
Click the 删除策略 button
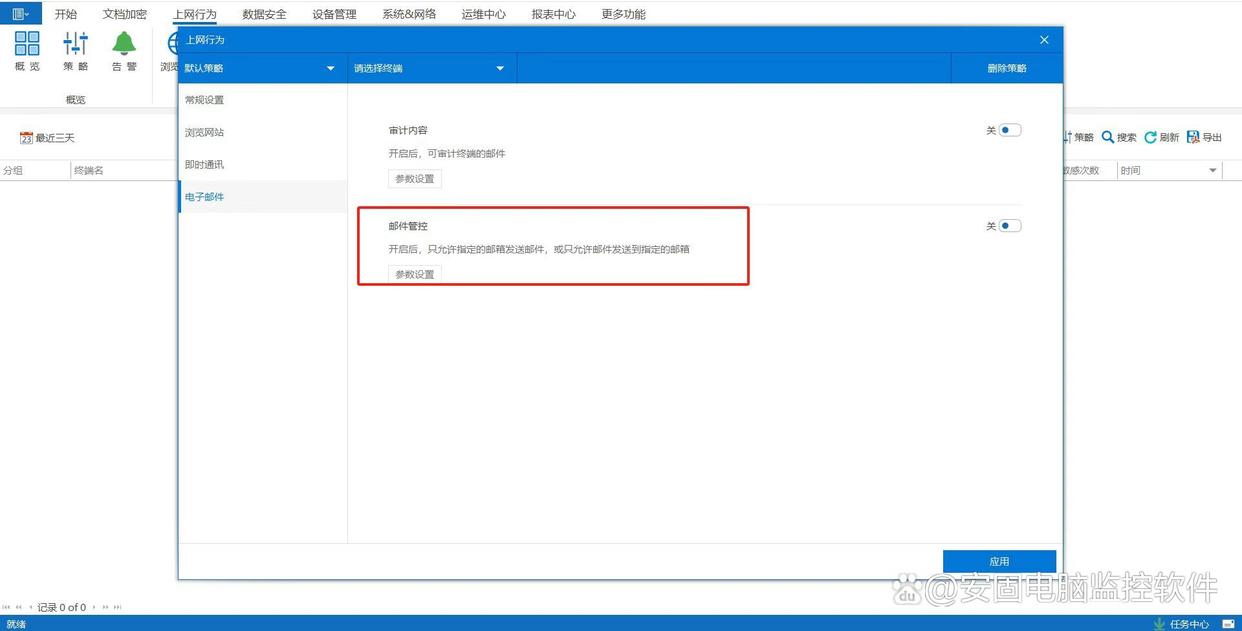pos(1007,68)
